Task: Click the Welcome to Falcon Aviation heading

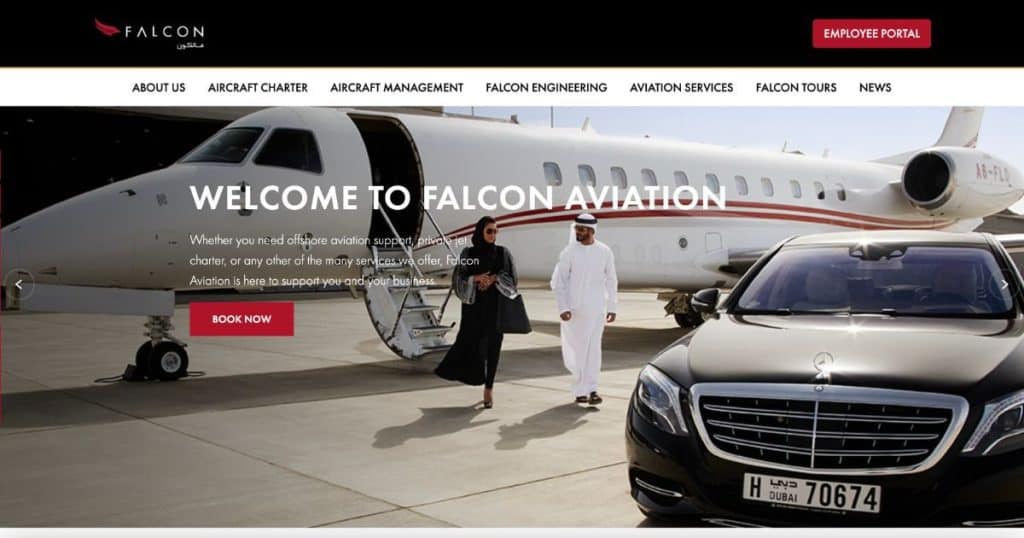Action: tap(458, 197)
